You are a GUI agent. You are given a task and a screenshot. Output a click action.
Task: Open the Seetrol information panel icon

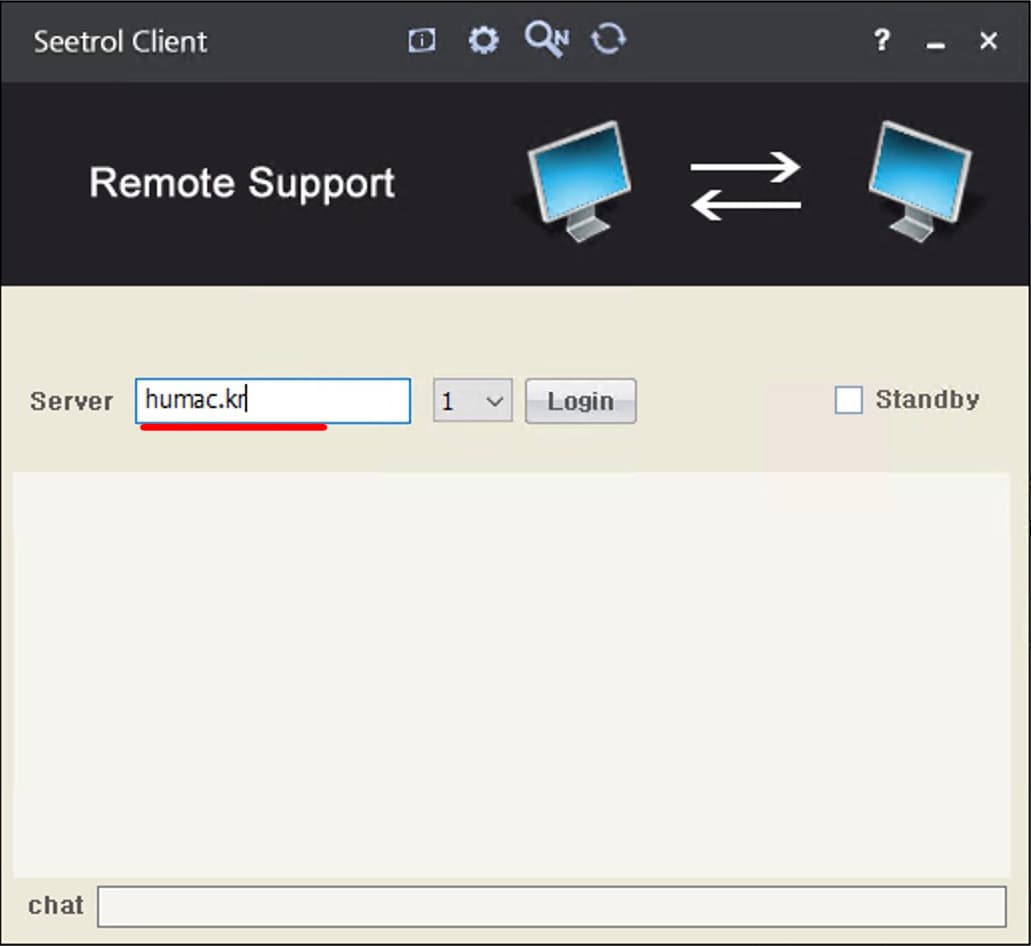[421, 41]
